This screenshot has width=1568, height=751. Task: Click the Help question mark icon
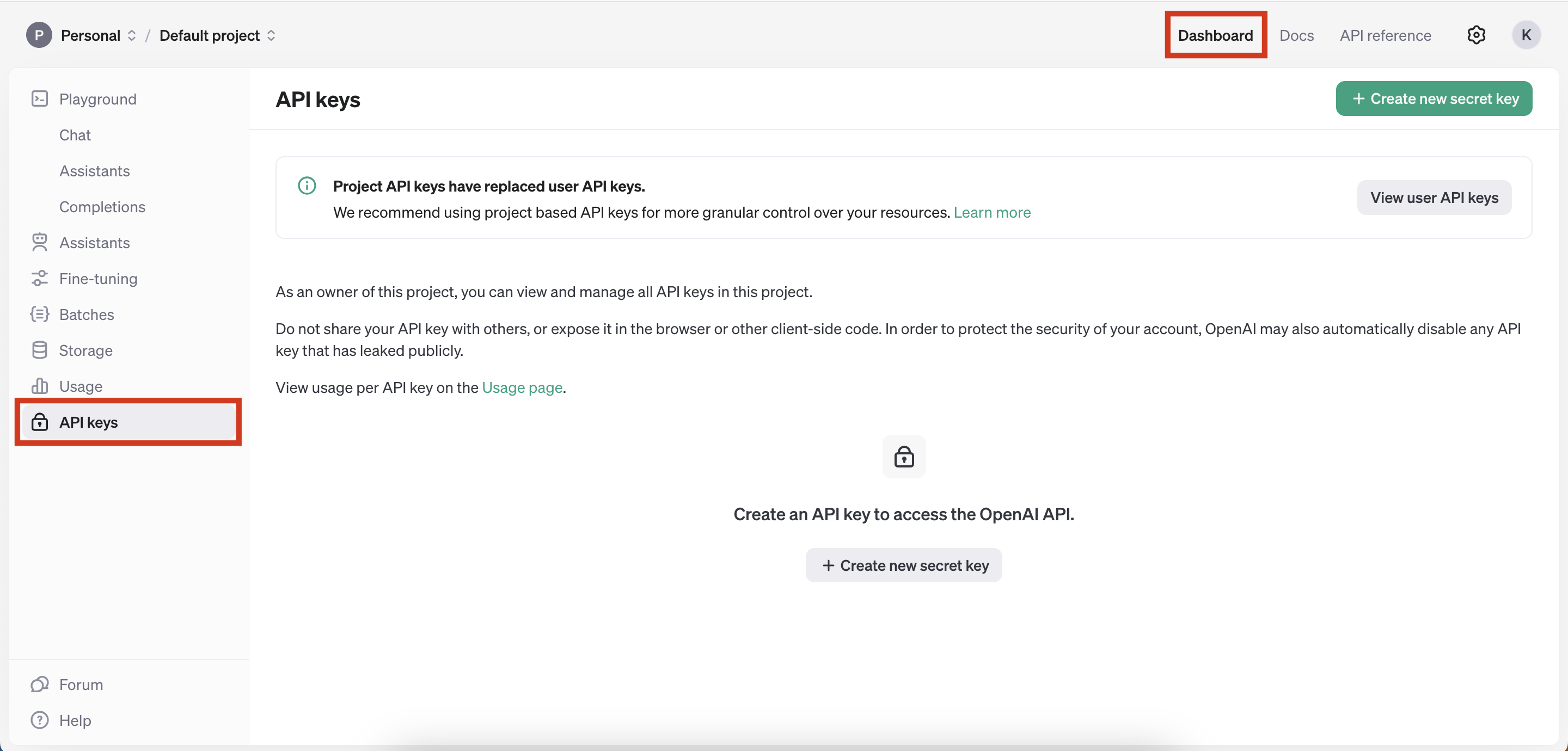(40, 720)
